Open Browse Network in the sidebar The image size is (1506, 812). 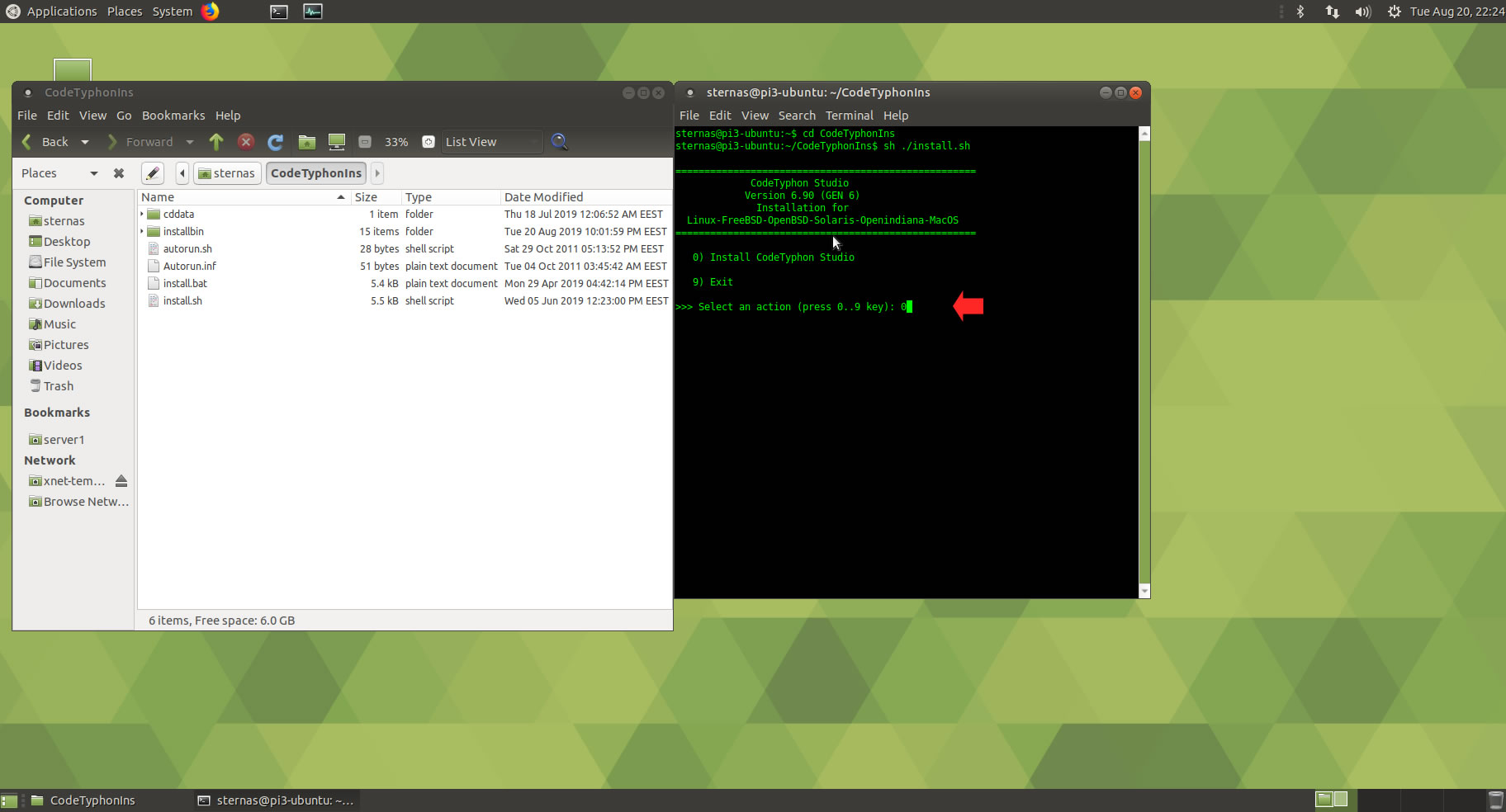(86, 502)
